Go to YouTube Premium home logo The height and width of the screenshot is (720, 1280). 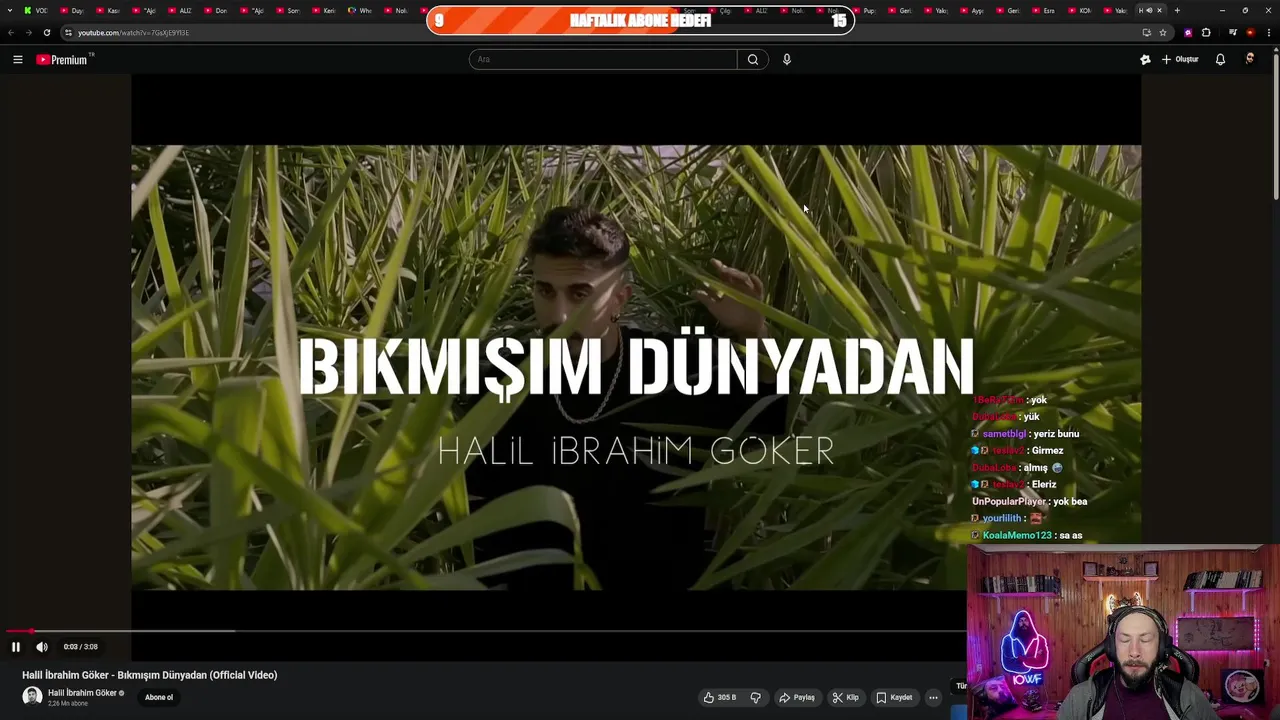(x=63, y=60)
